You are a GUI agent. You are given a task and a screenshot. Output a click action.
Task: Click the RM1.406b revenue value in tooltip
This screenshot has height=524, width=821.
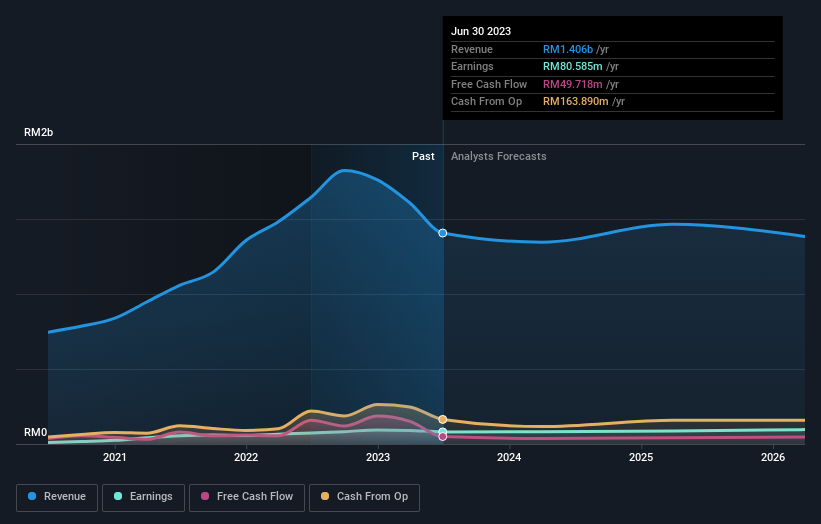[568, 49]
